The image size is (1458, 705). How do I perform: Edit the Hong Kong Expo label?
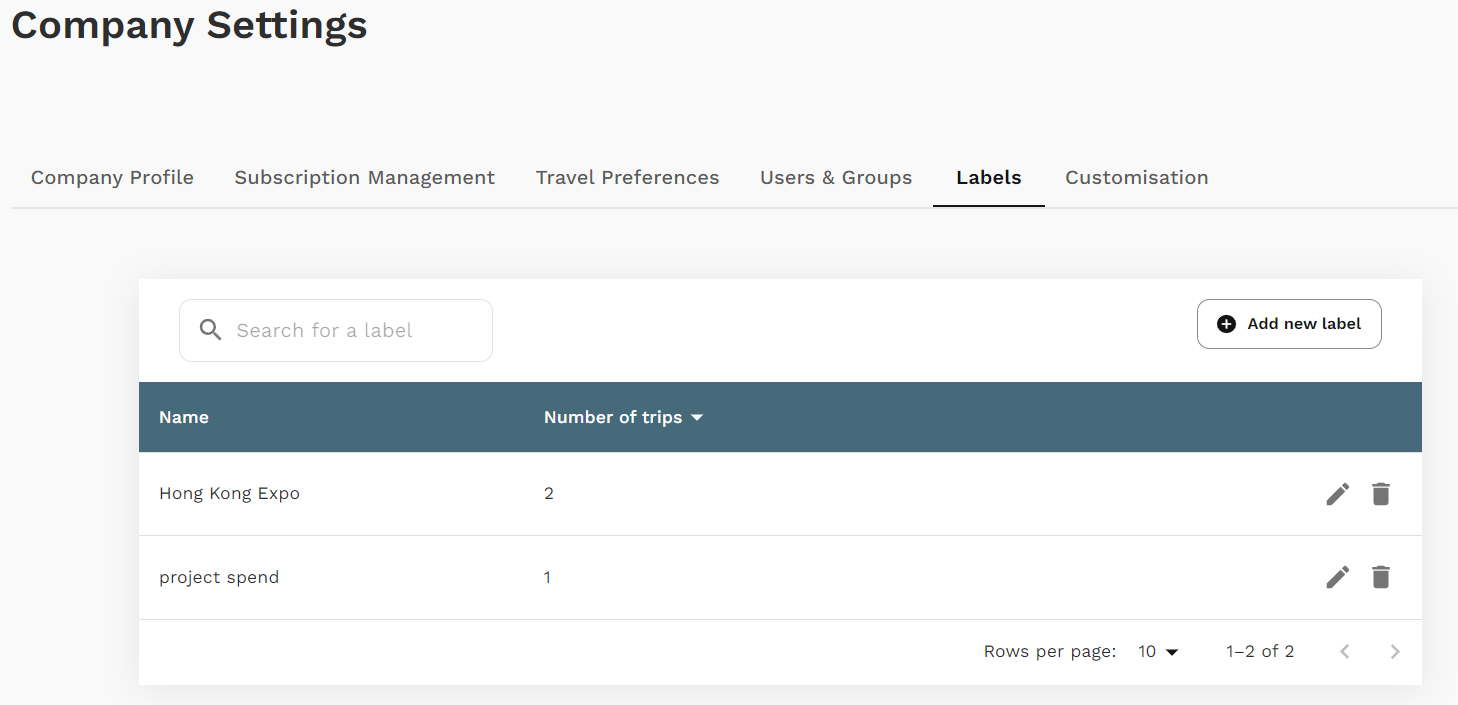pyautogui.click(x=1337, y=494)
